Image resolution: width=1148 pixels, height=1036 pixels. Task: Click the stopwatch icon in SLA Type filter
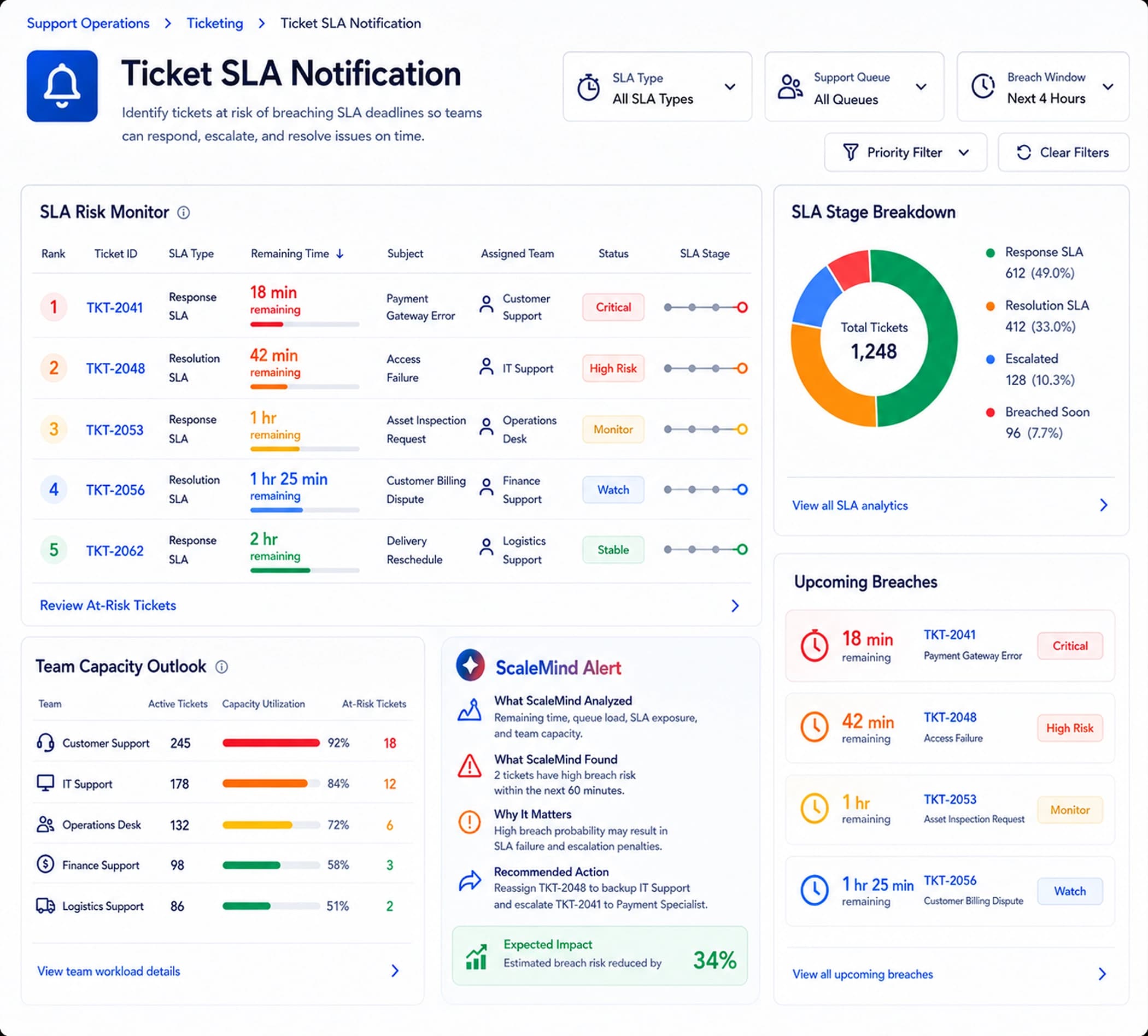click(588, 87)
